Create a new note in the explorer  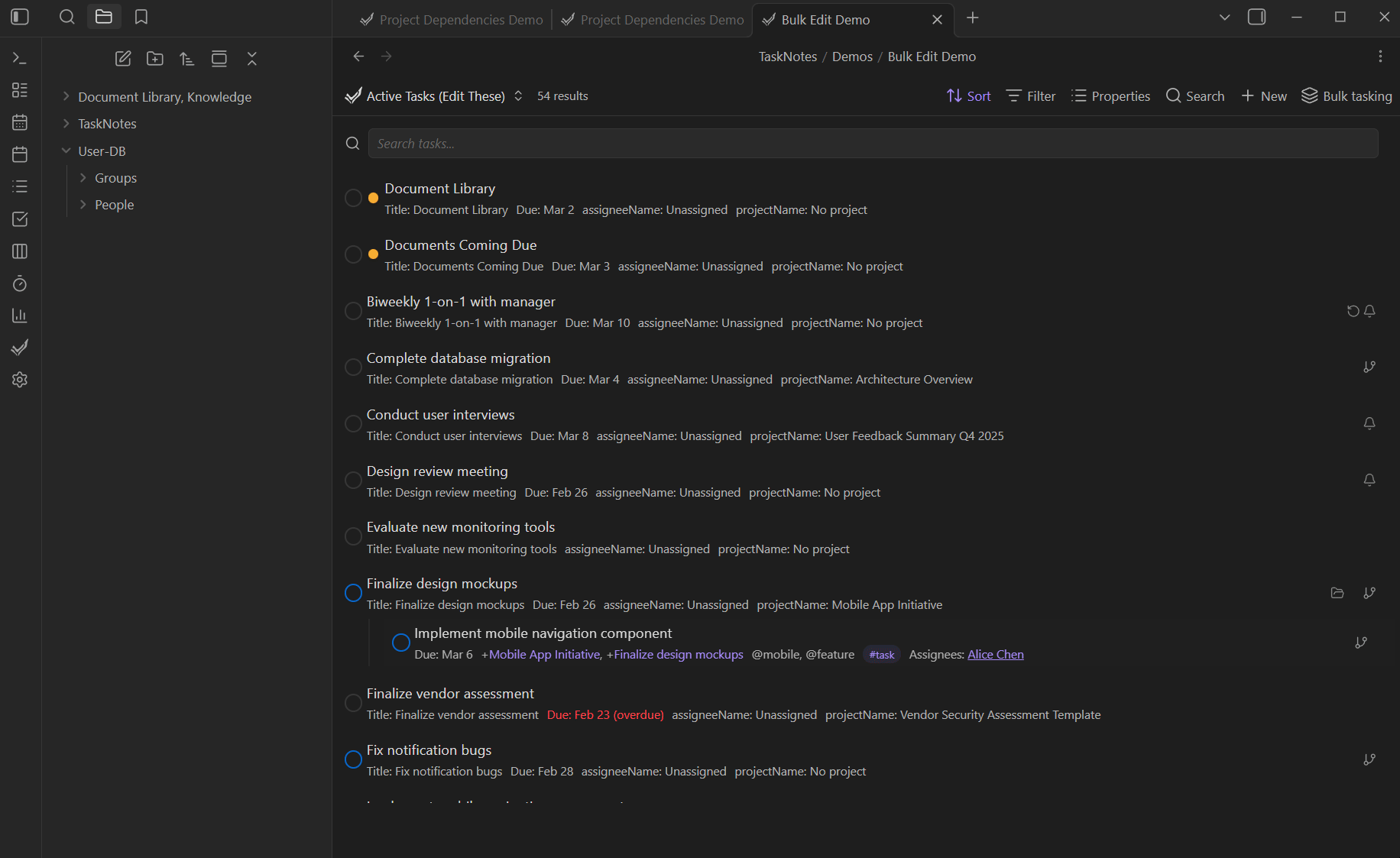(123, 58)
